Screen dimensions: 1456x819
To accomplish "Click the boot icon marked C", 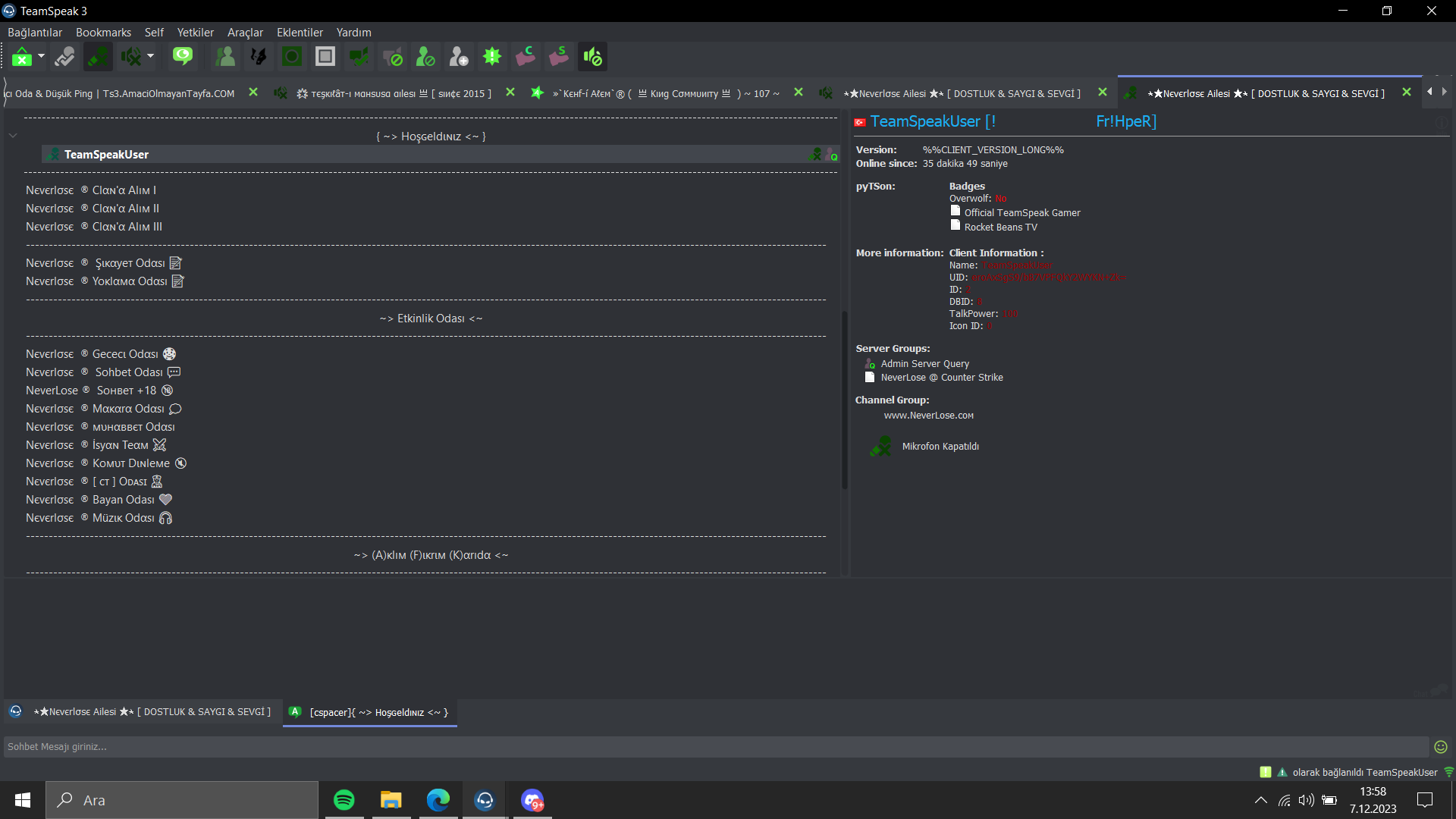I will [526, 57].
